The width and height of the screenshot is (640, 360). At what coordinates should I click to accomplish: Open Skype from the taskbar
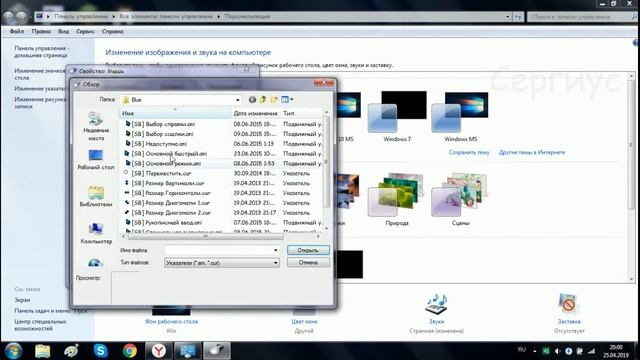pyautogui.click(x=100, y=351)
